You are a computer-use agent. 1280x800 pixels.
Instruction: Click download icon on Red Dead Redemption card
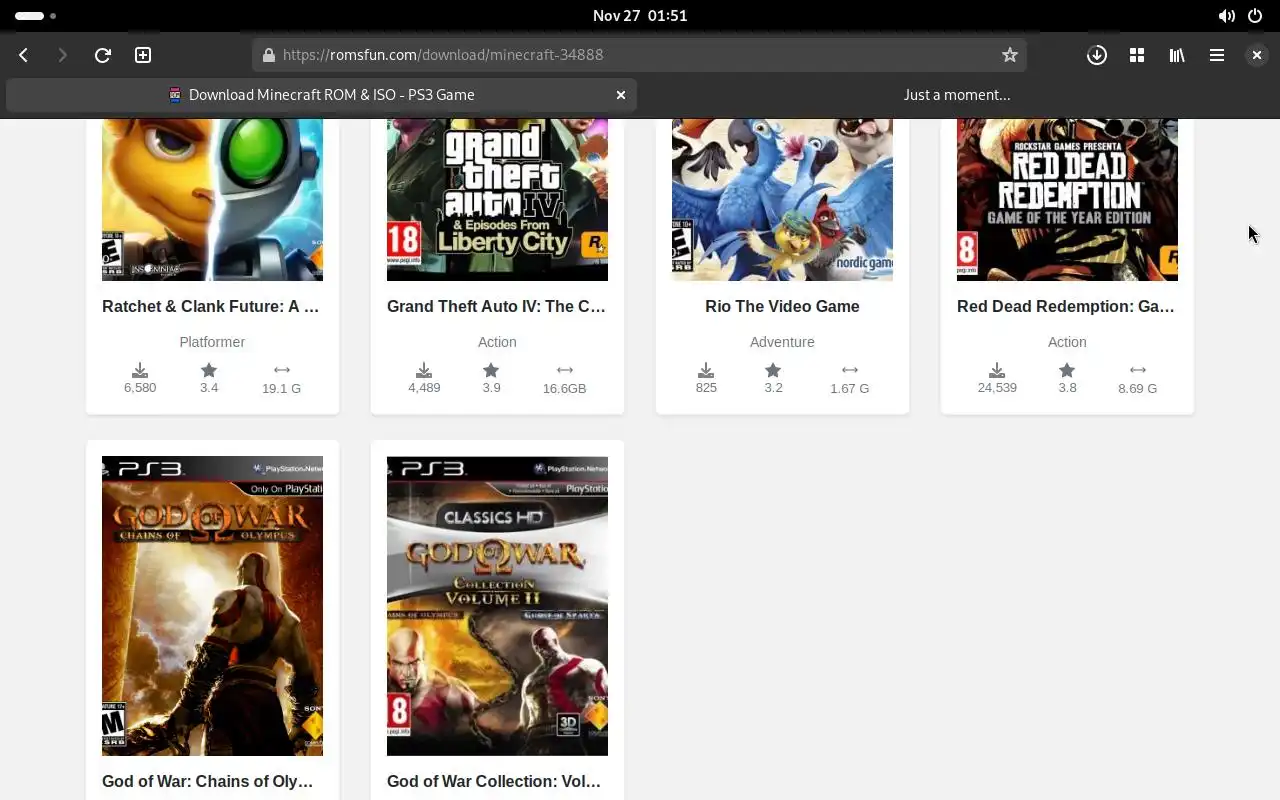click(997, 370)
